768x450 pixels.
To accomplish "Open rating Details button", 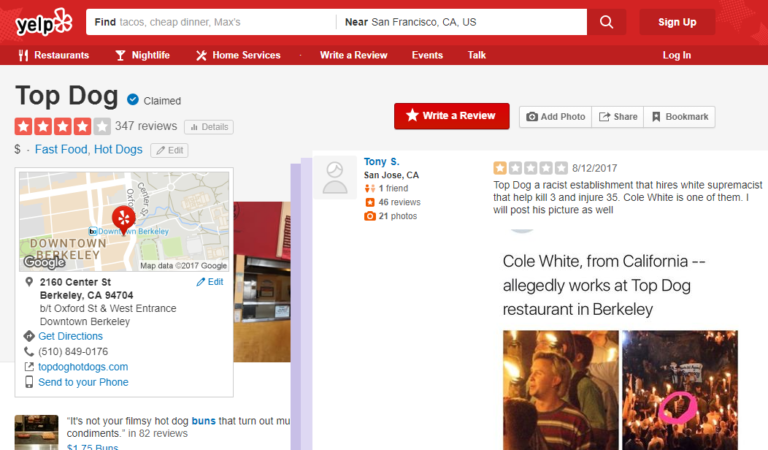I will (209, 127).
